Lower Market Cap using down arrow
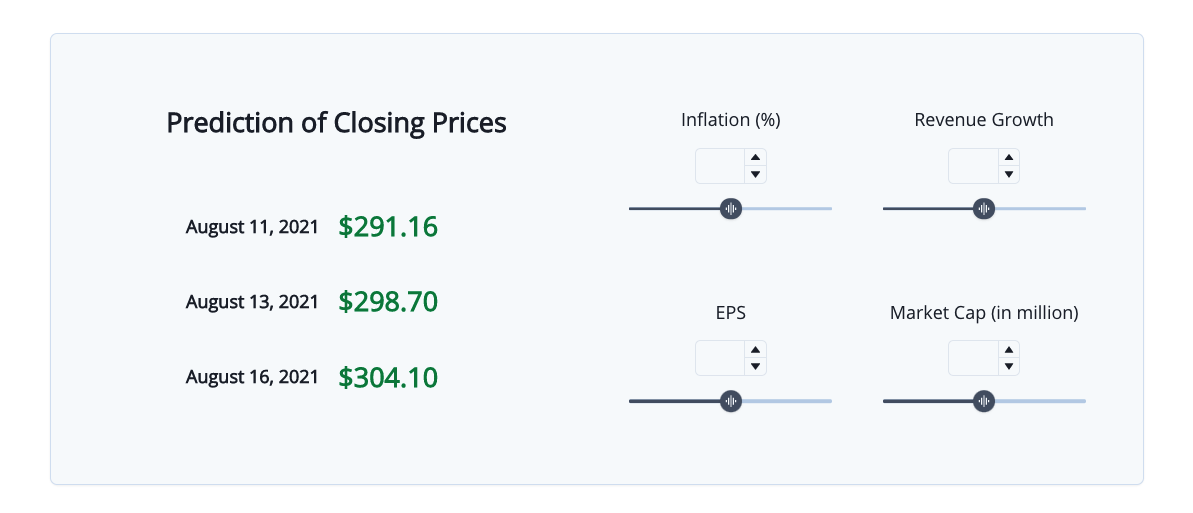This screenshot has width=1193, height=513. coord(1009,367)
